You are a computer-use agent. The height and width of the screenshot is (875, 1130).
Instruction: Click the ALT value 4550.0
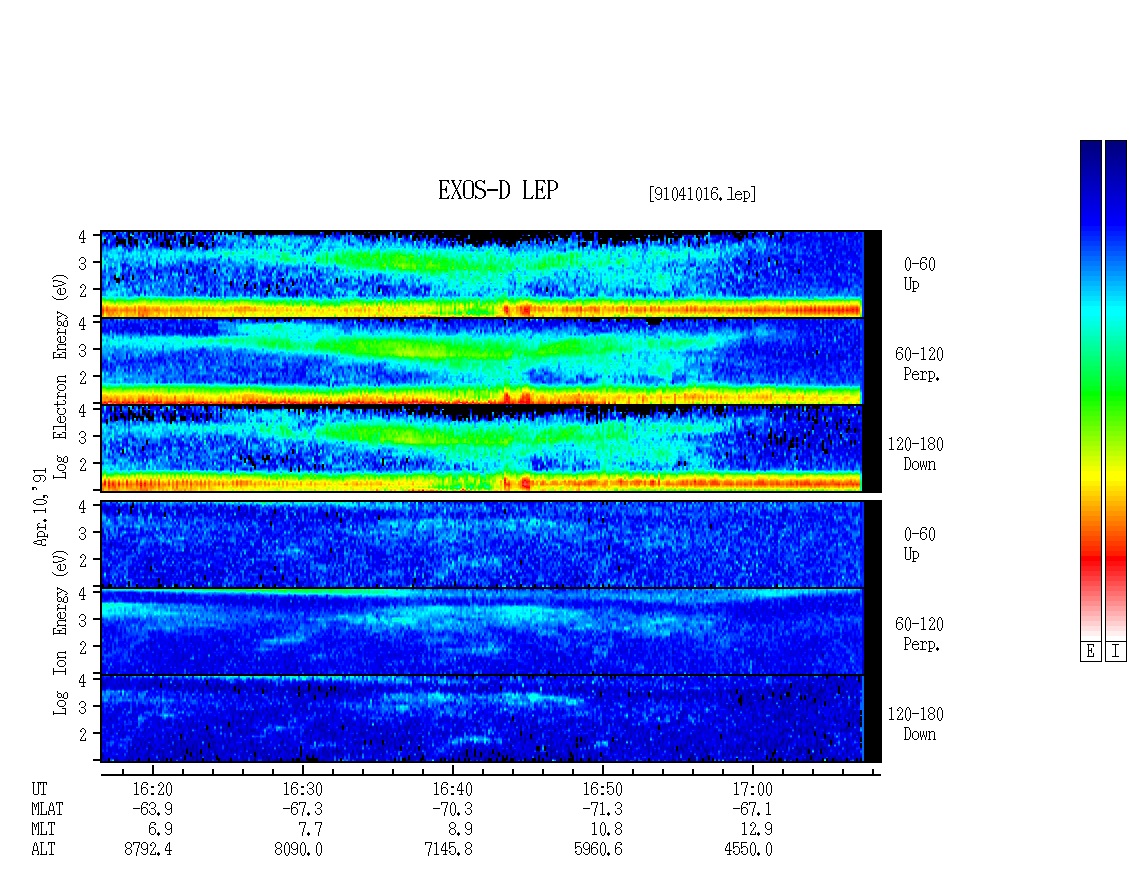748,850
